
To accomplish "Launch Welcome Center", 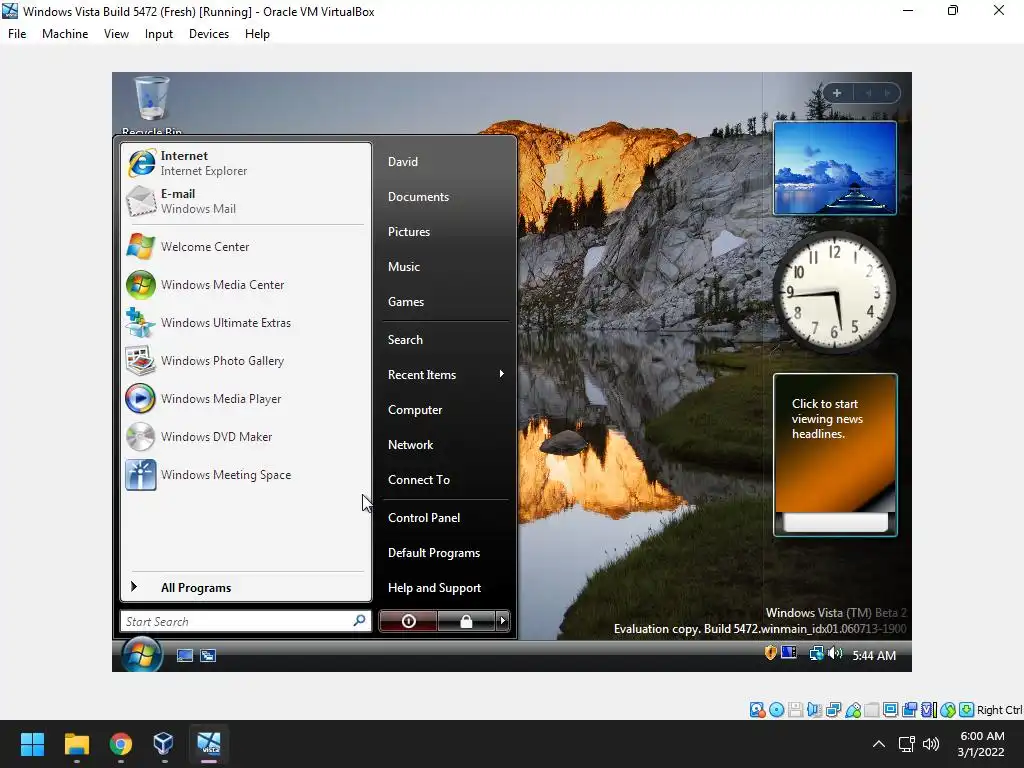I will (x=246, y=247).
